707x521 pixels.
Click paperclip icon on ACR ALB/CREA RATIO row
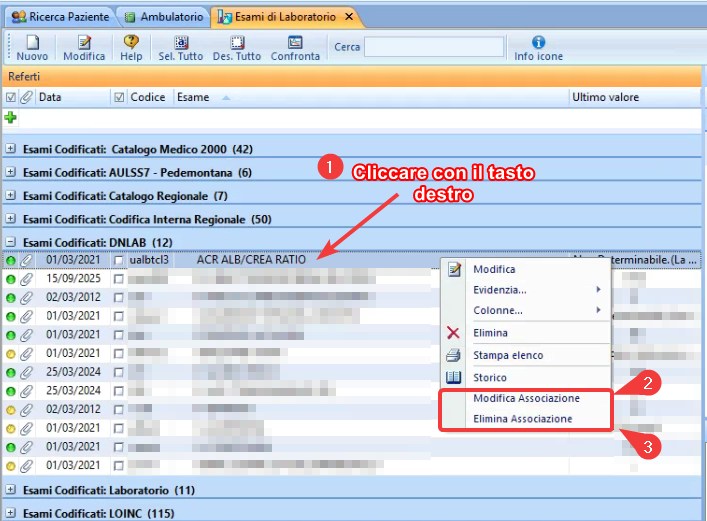27,260
